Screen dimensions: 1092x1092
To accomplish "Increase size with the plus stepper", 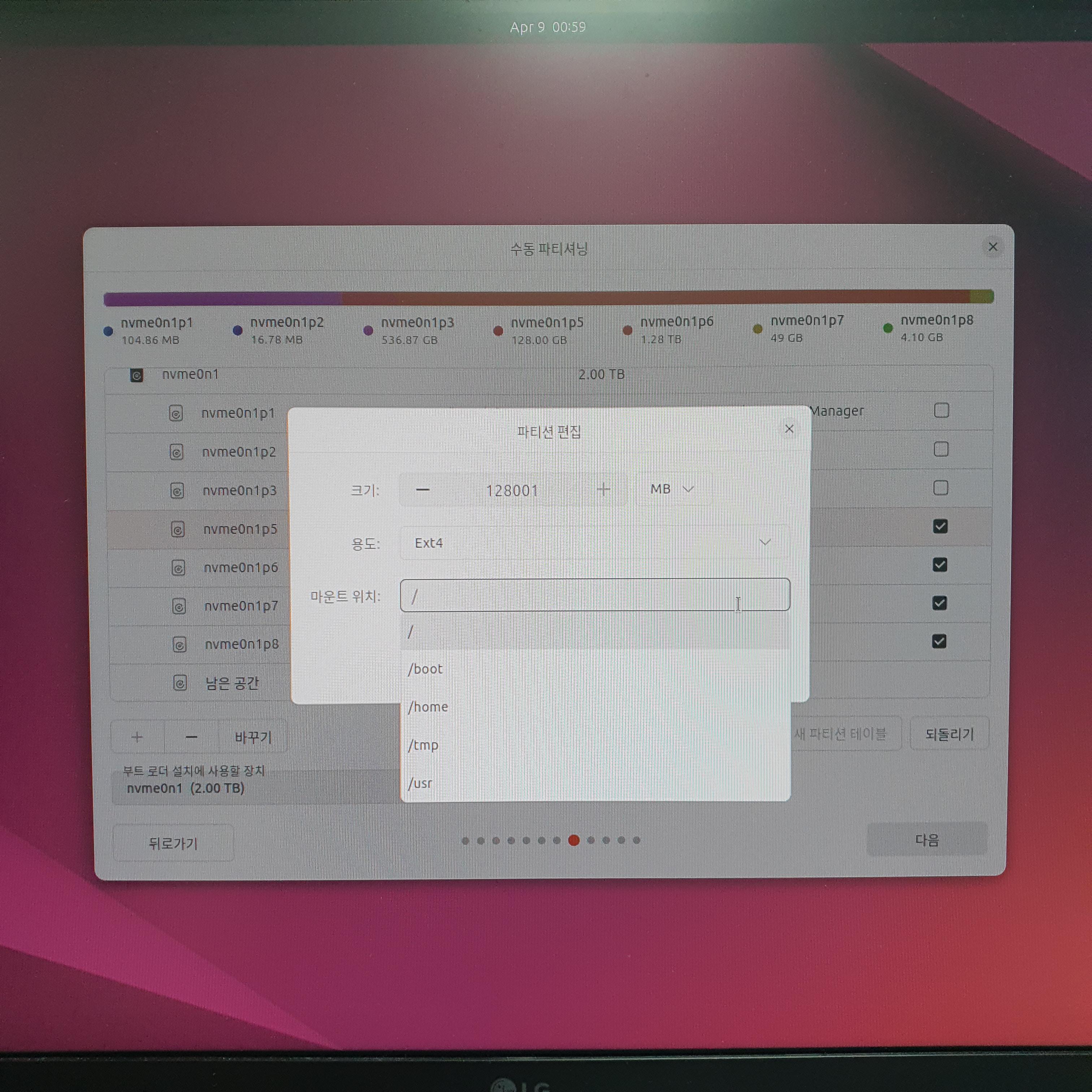I will tap(603, 489).
